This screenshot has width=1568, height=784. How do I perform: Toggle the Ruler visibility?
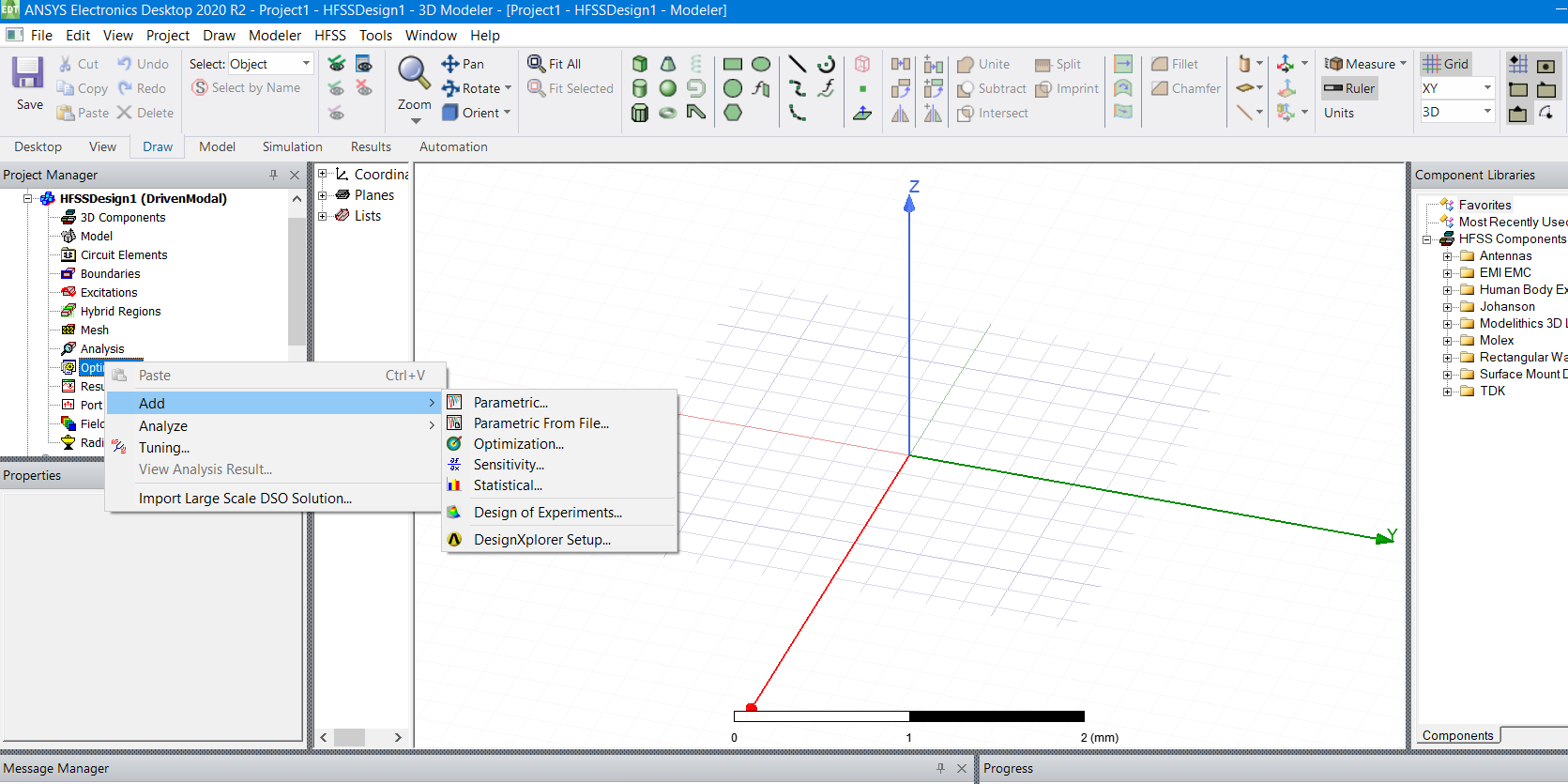click(1349, 88)
